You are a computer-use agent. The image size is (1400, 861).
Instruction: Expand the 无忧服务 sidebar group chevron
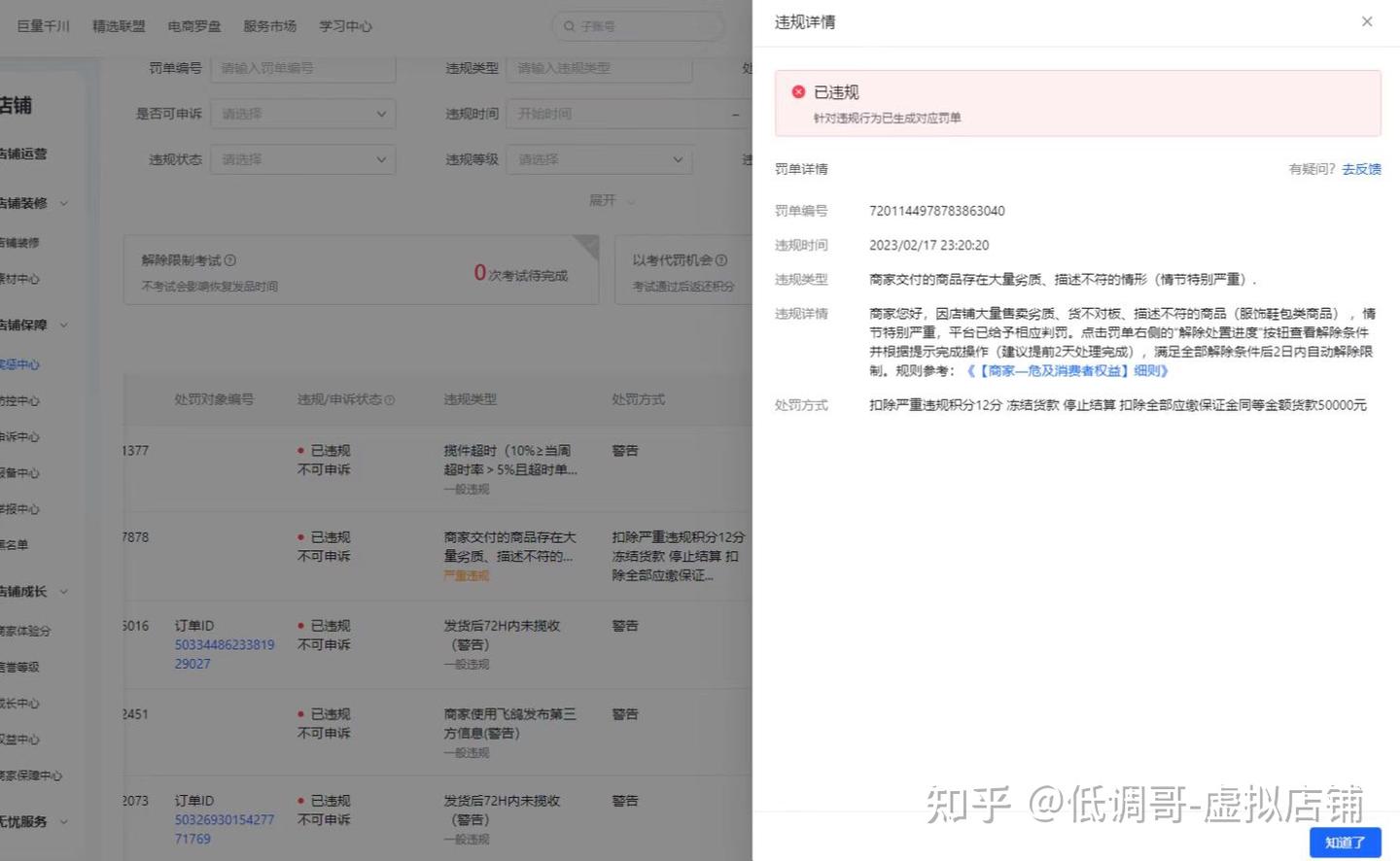pos(64,821)
